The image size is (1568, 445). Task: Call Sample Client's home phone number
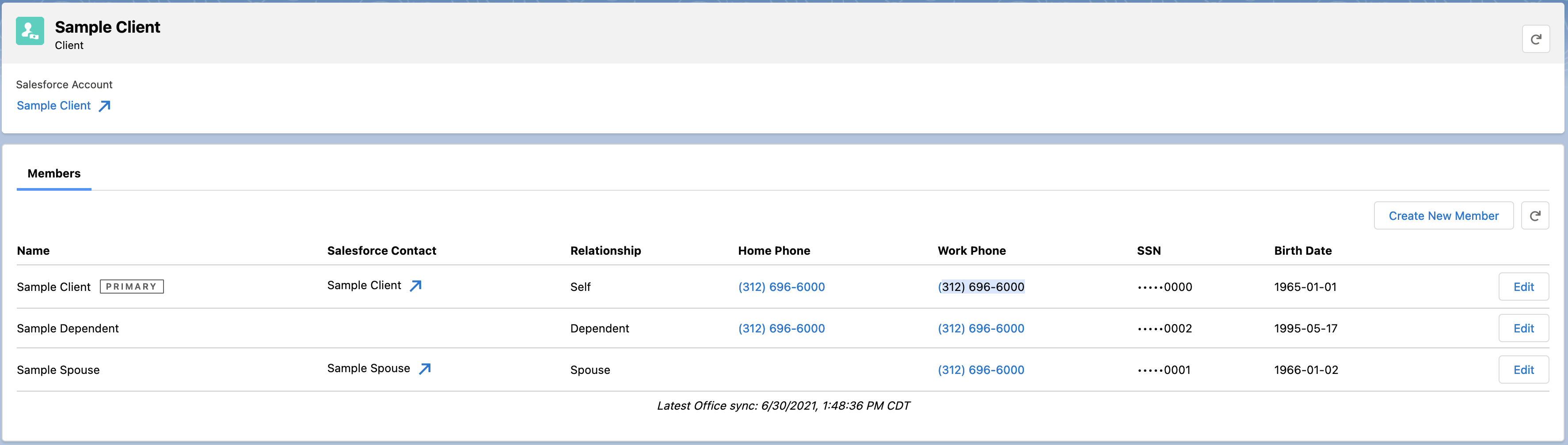[x=781, y=287]
